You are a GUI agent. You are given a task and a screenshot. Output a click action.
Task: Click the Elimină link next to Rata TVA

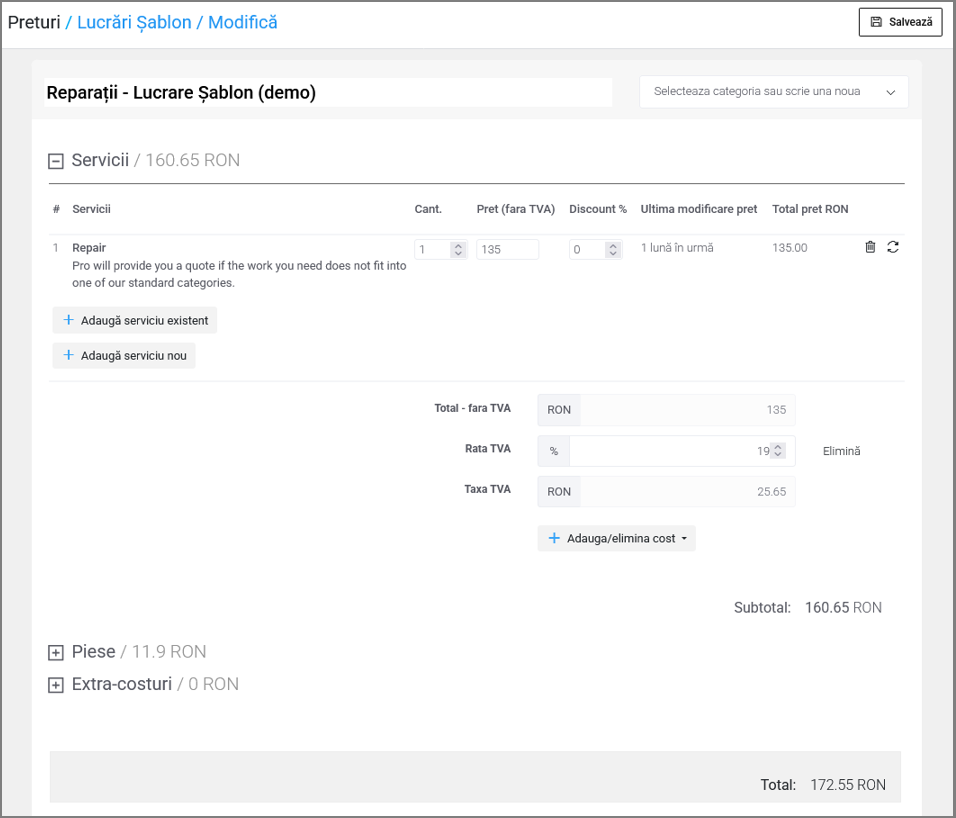[841, 451]
